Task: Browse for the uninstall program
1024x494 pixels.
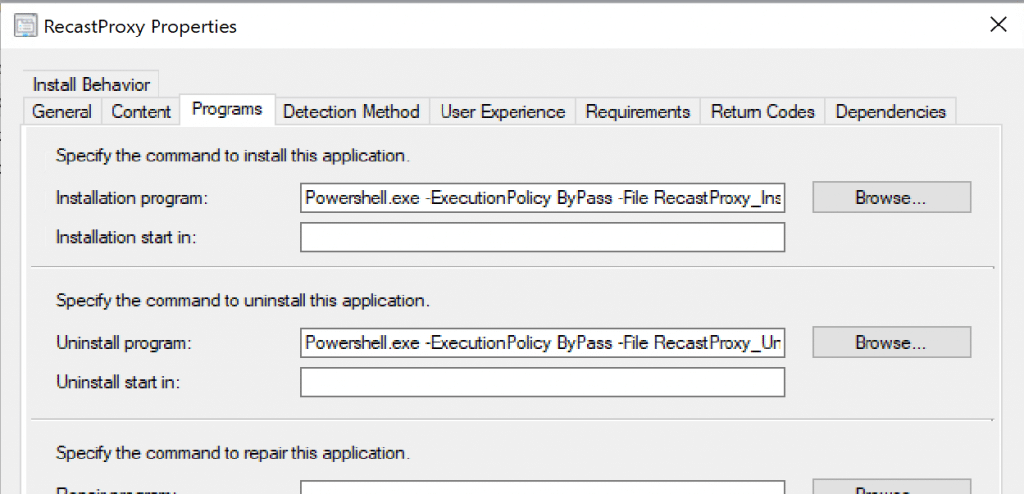Action: (890, 343)
